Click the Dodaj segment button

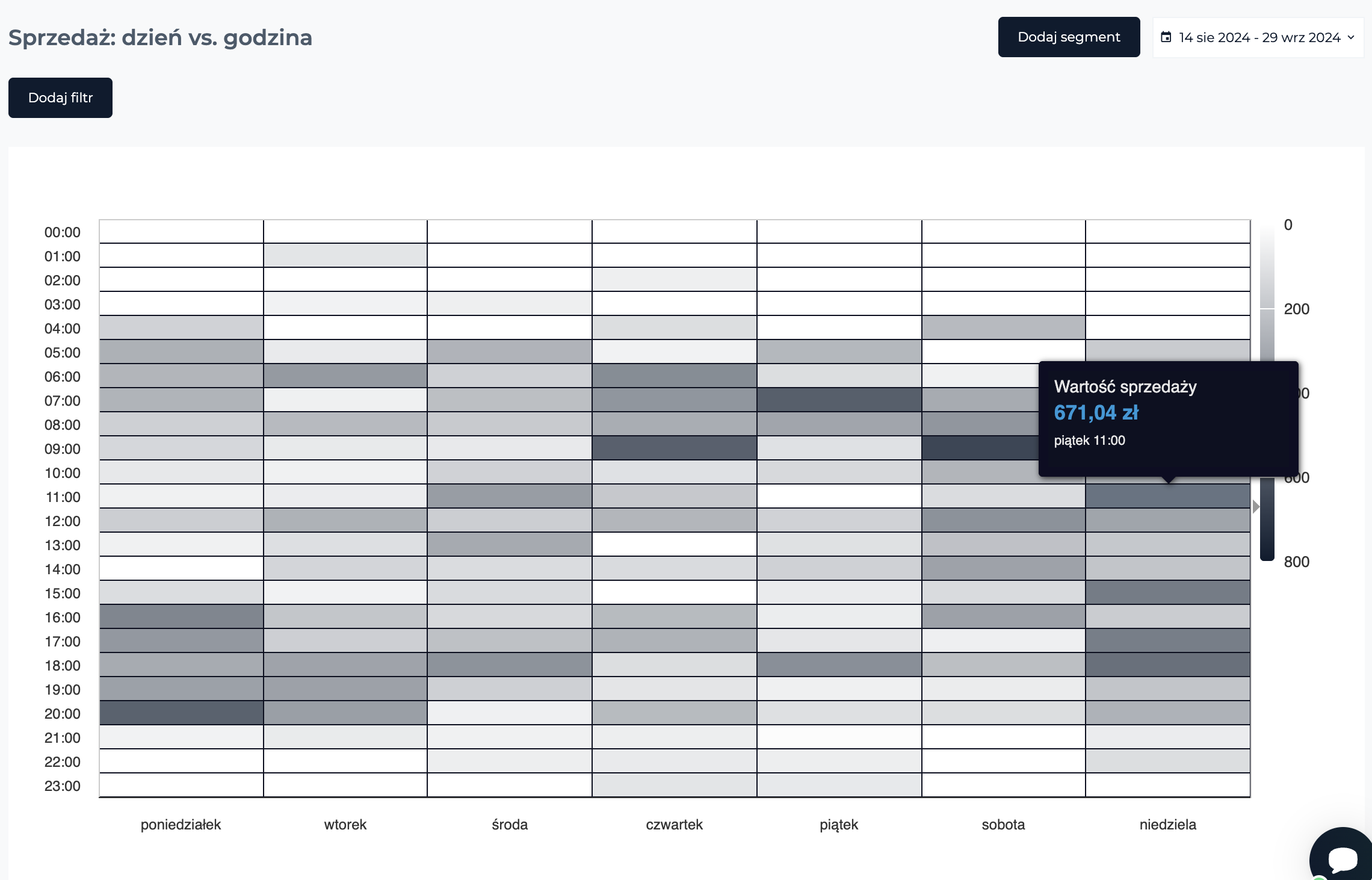point(1069,37)
